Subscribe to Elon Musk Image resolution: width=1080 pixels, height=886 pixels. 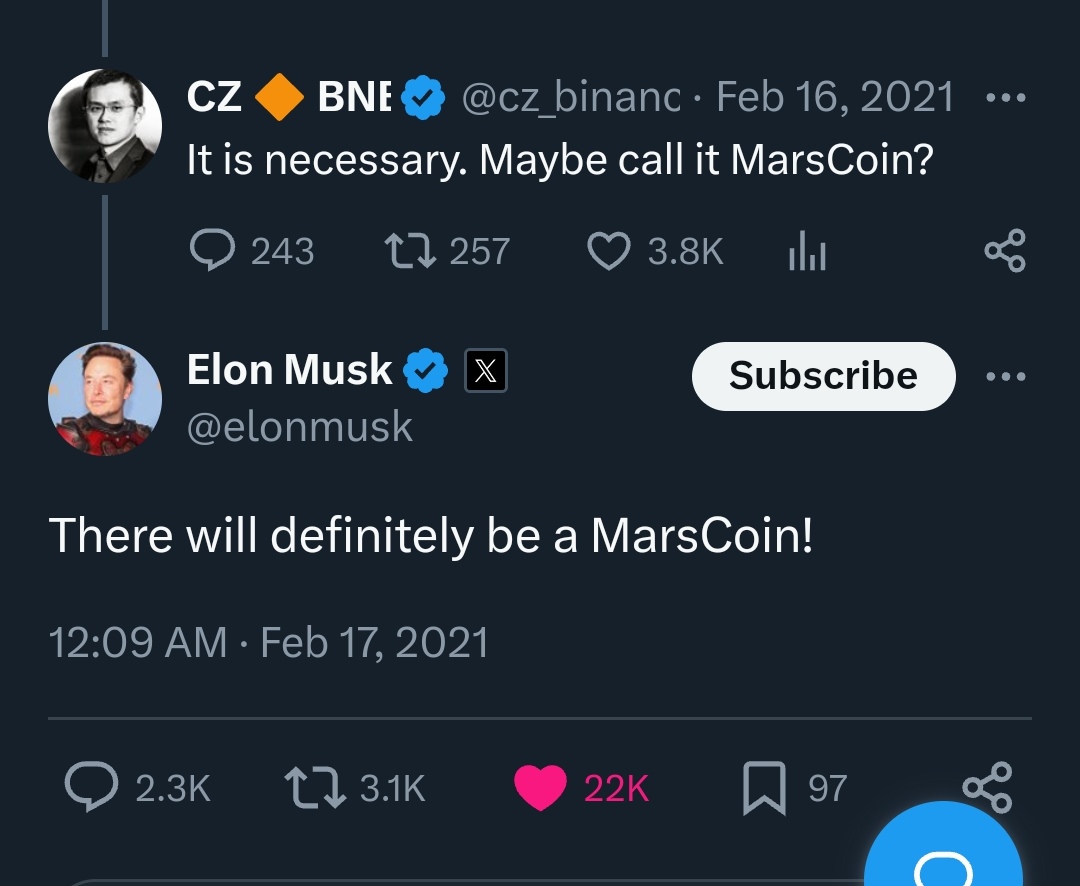(823, 376)
